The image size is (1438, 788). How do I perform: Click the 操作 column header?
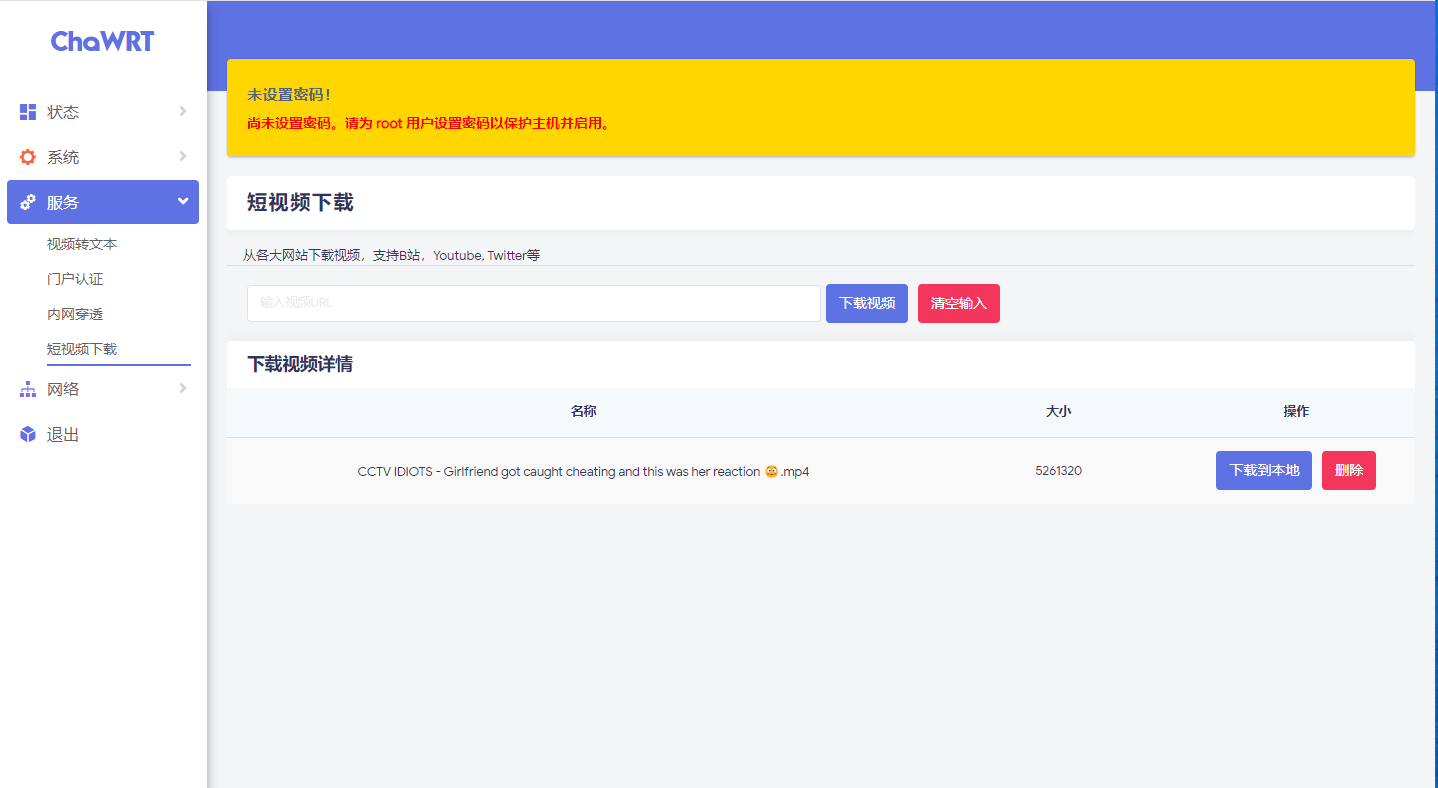click(1296, 411)
